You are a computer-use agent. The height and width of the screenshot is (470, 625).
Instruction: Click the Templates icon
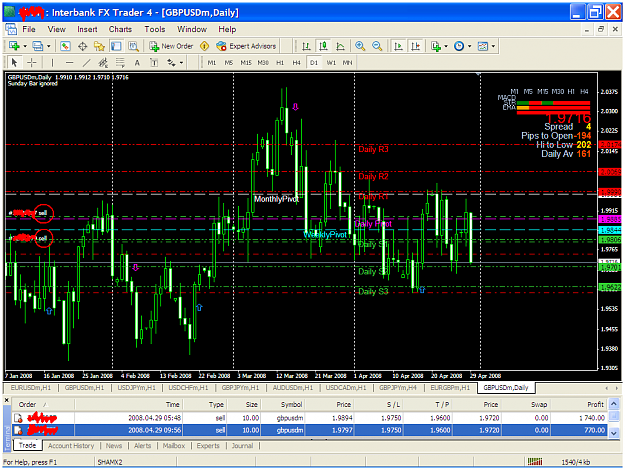point(483,46)
